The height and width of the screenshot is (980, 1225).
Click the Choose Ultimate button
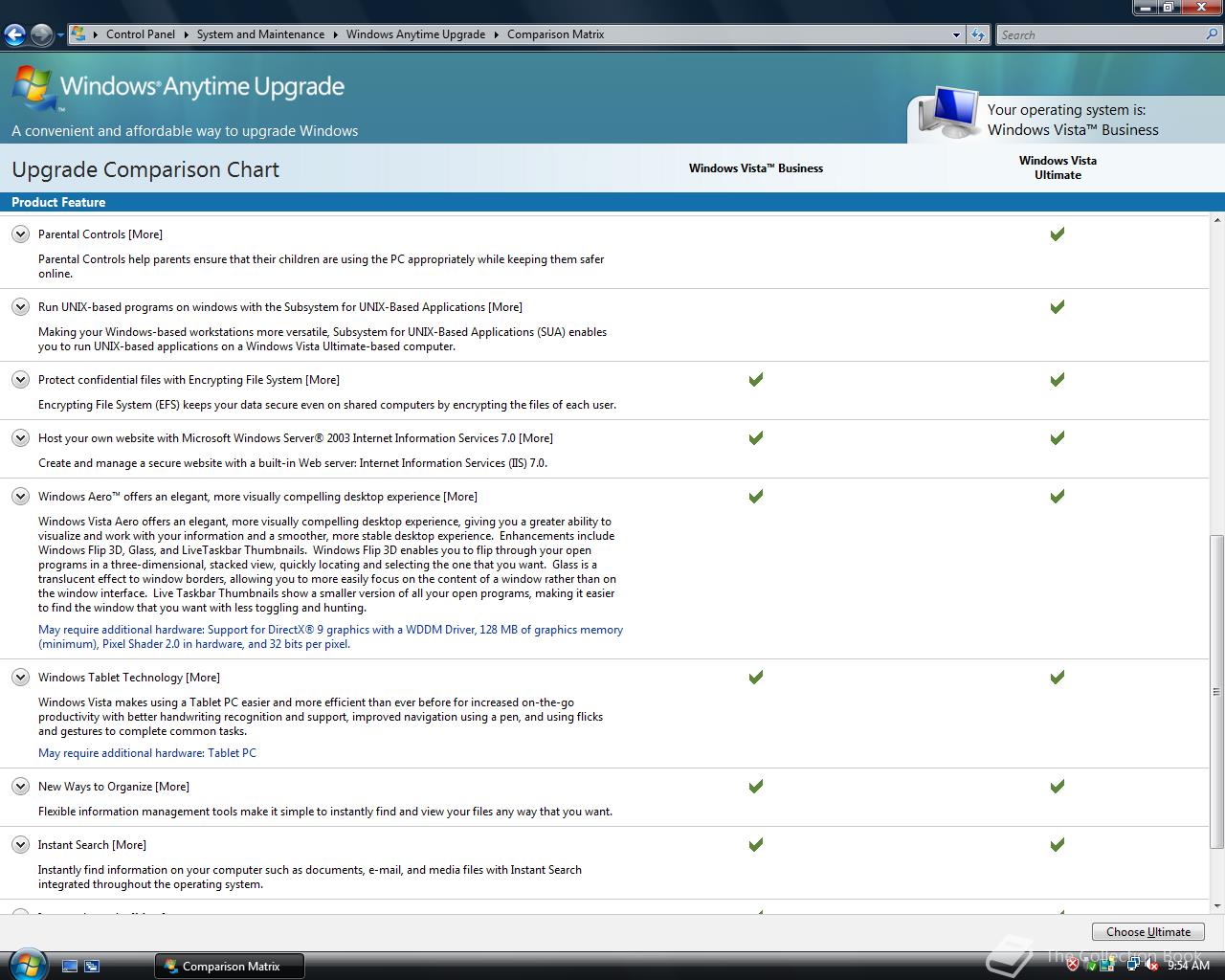pyautogui.click(x=1148, y=931)
